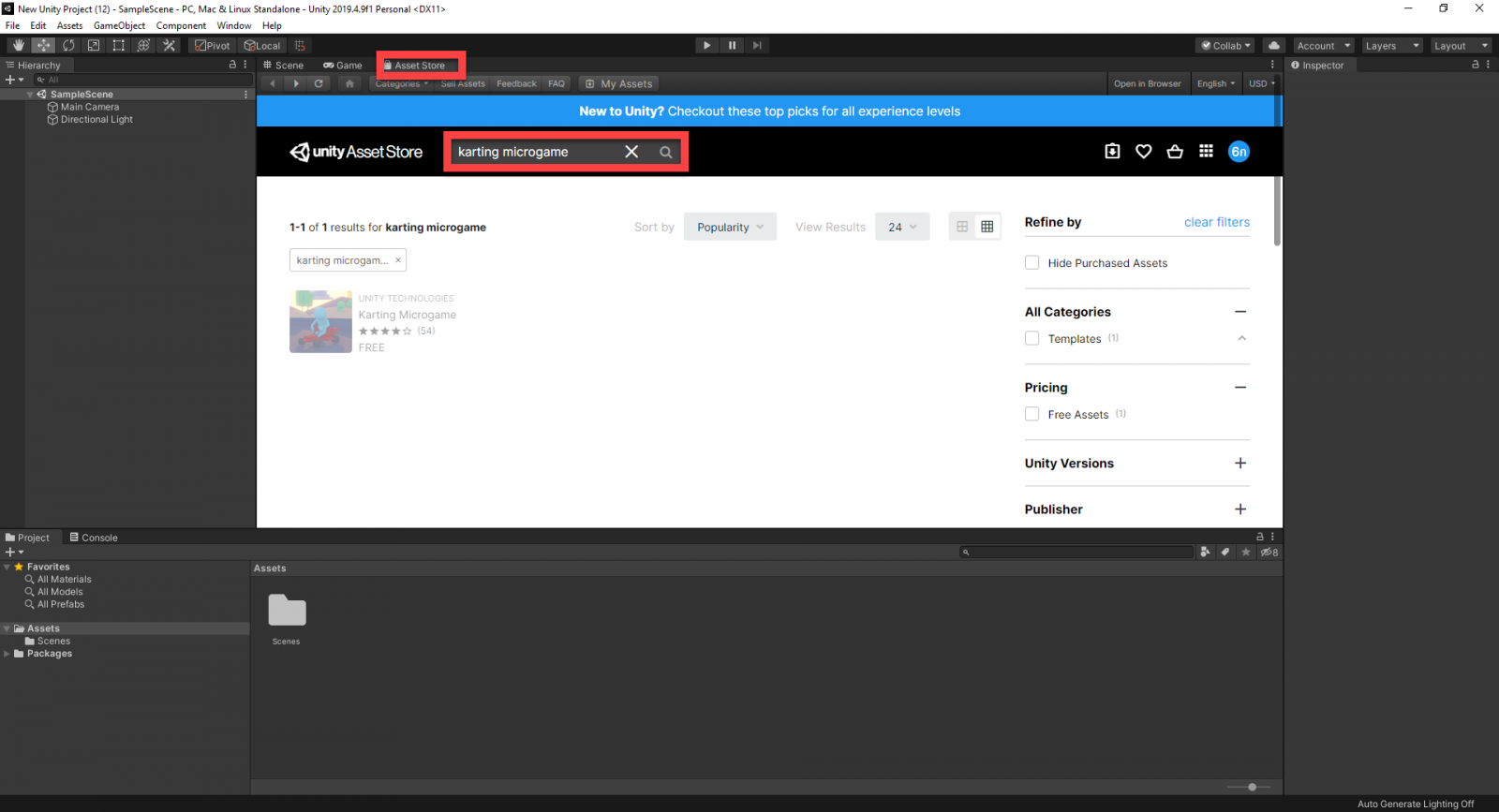
Task: Switch to the Scene tab
Action: tap(284, 66)
